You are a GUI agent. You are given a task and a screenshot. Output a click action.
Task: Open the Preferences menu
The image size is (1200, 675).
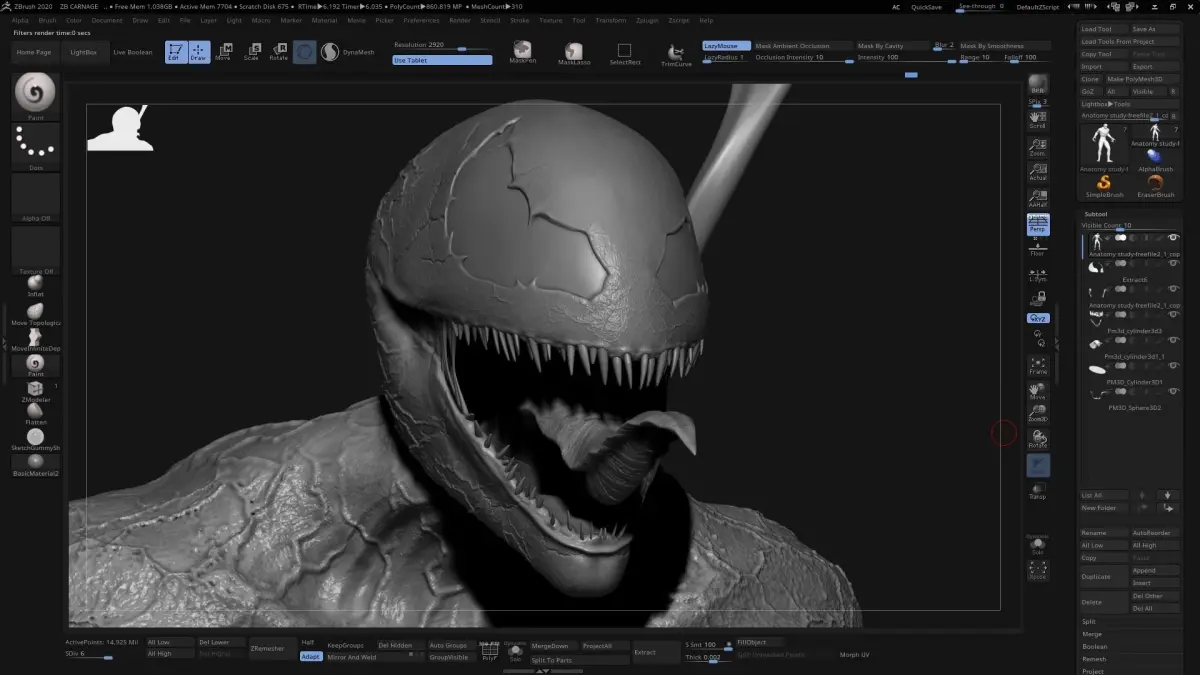click(x=421, y=20)
